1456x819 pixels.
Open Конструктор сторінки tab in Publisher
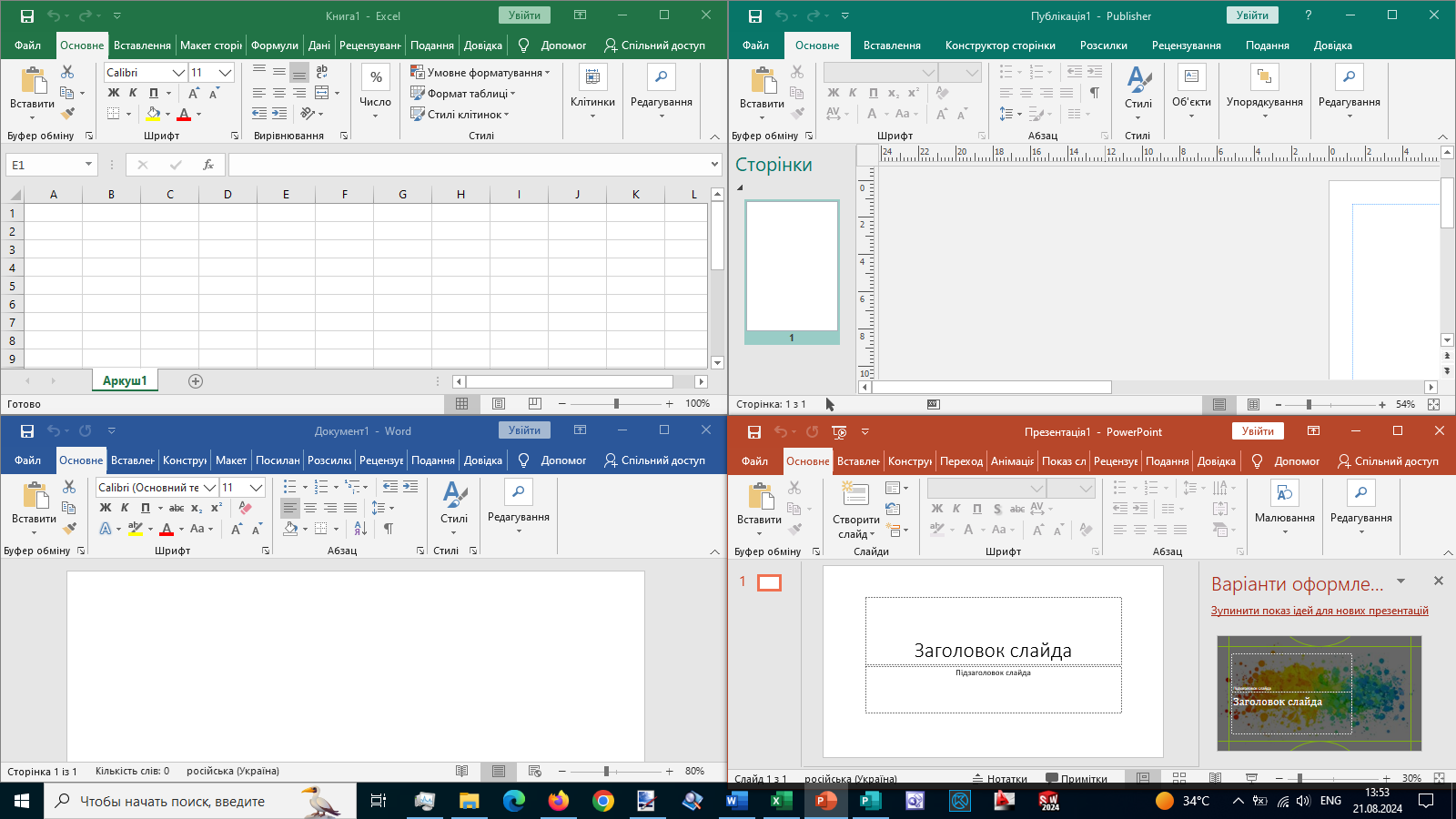pyautogui.click(x=1000, y=45)
